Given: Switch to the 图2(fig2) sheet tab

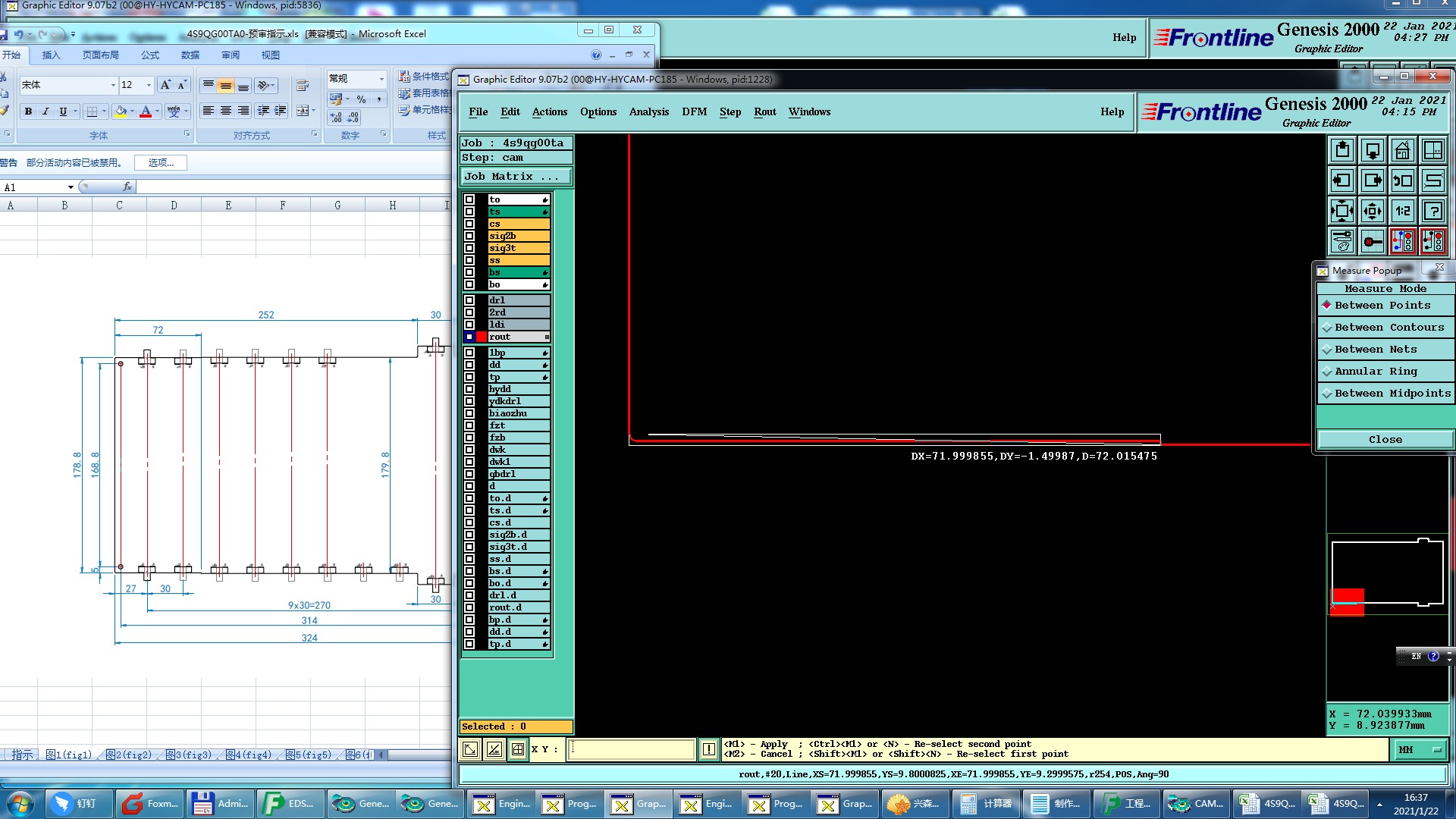Looking at the screenshot, I should (130, 755).
